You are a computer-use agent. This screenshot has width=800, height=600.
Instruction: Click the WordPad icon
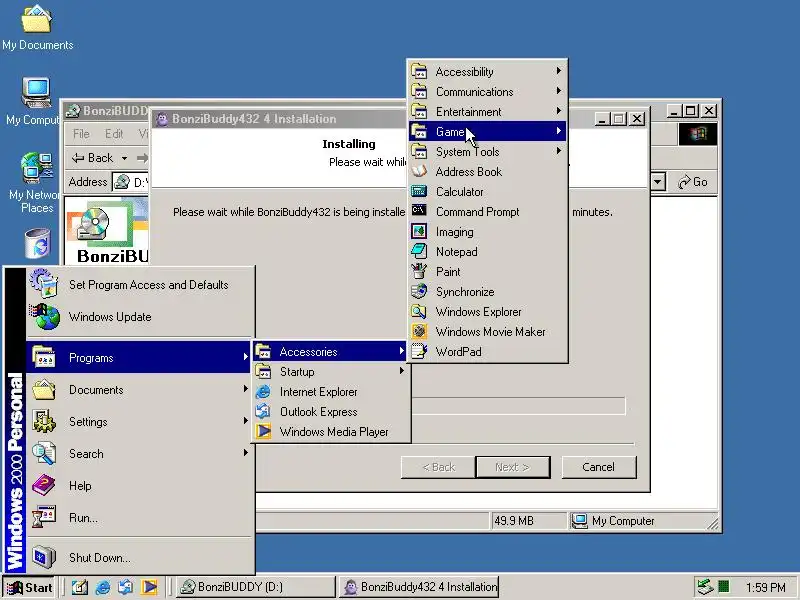tap(419, 352)
